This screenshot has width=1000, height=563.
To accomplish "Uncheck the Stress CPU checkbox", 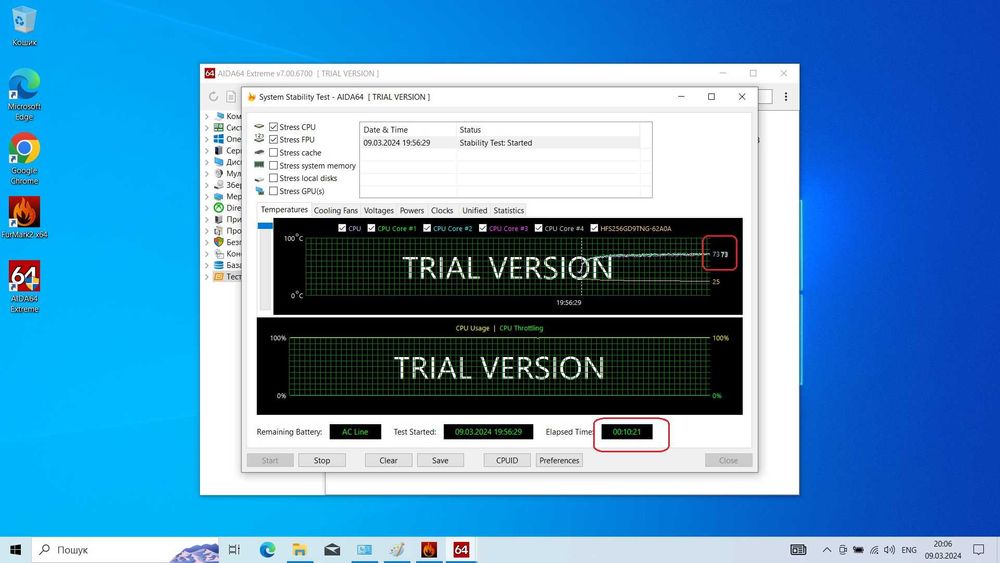I will [x=273, y=127].
